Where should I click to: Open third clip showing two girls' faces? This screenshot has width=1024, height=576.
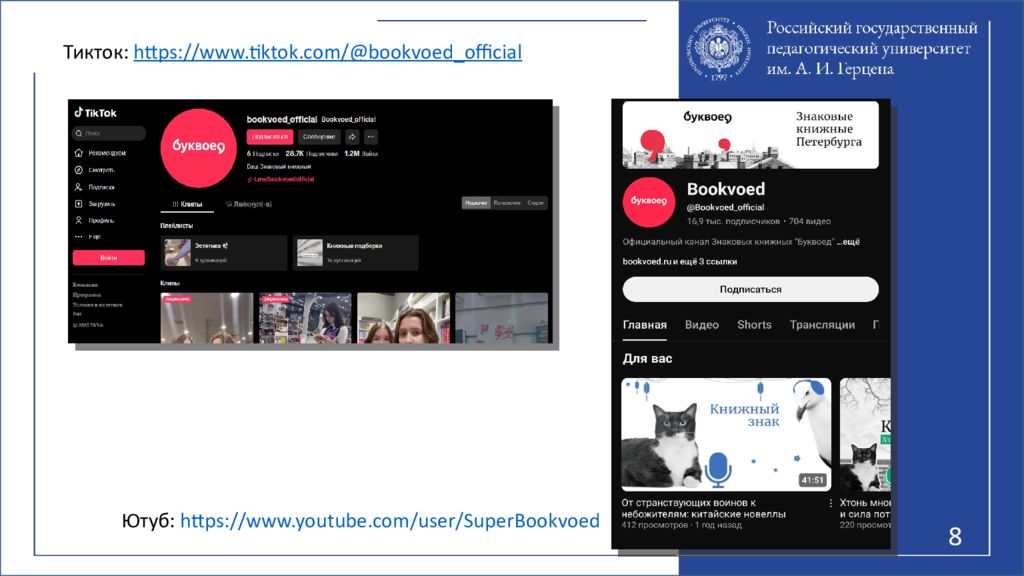coord(404,318)
